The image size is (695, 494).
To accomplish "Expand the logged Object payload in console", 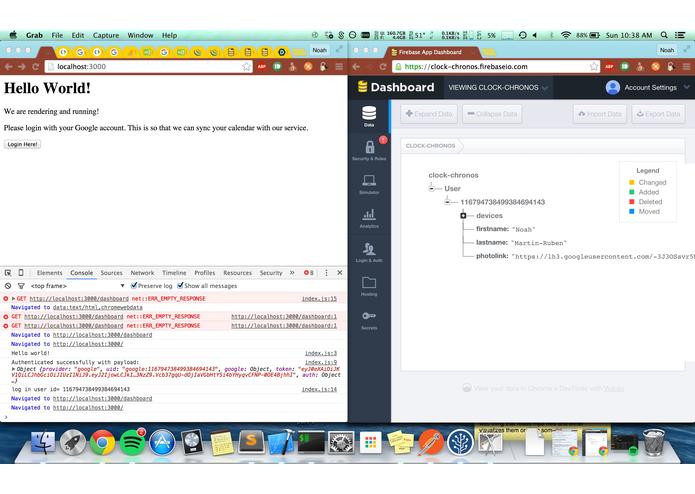I will coord(13,369).
